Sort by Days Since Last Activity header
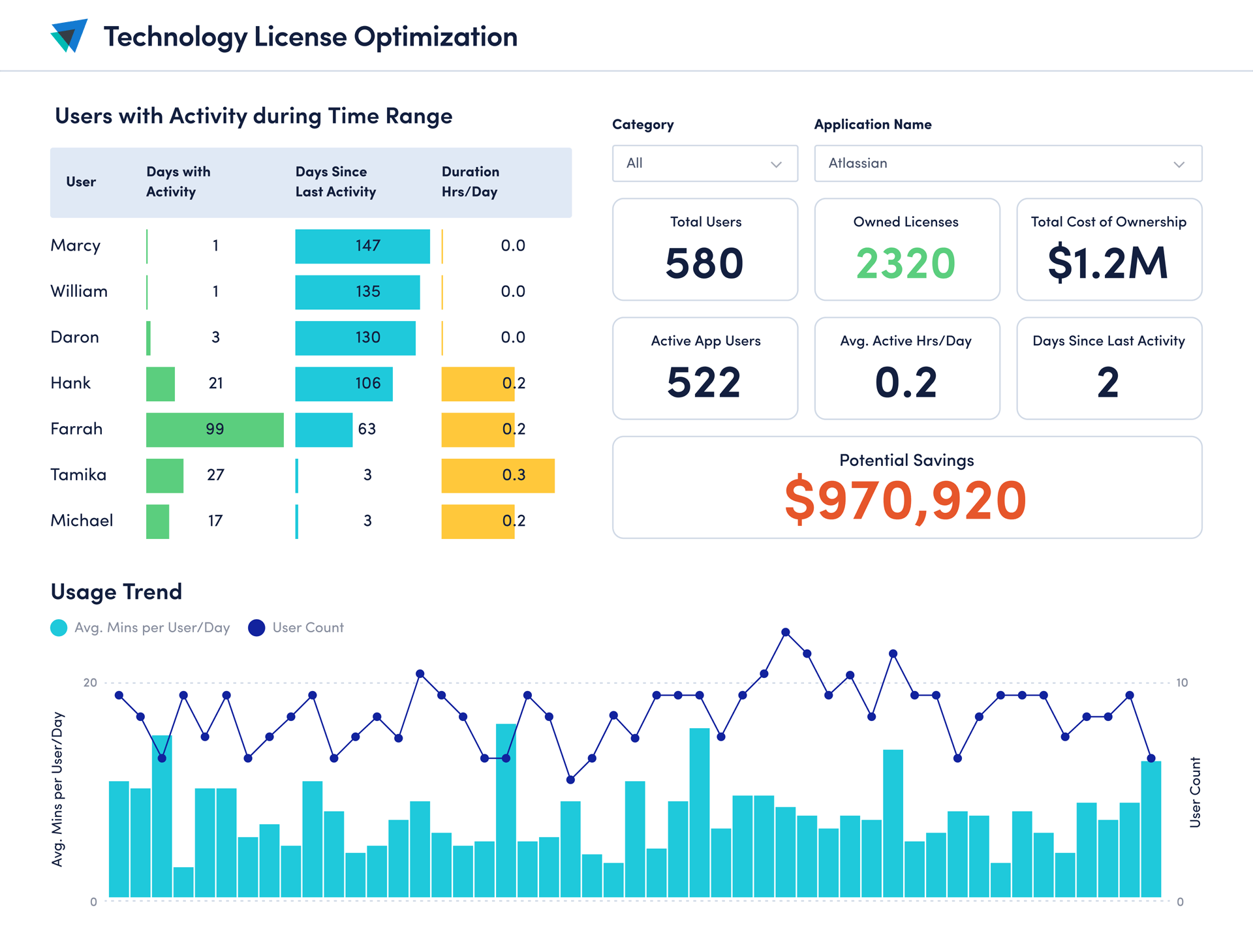Viewport: 1253px width, 952px height. pos(335,181)
